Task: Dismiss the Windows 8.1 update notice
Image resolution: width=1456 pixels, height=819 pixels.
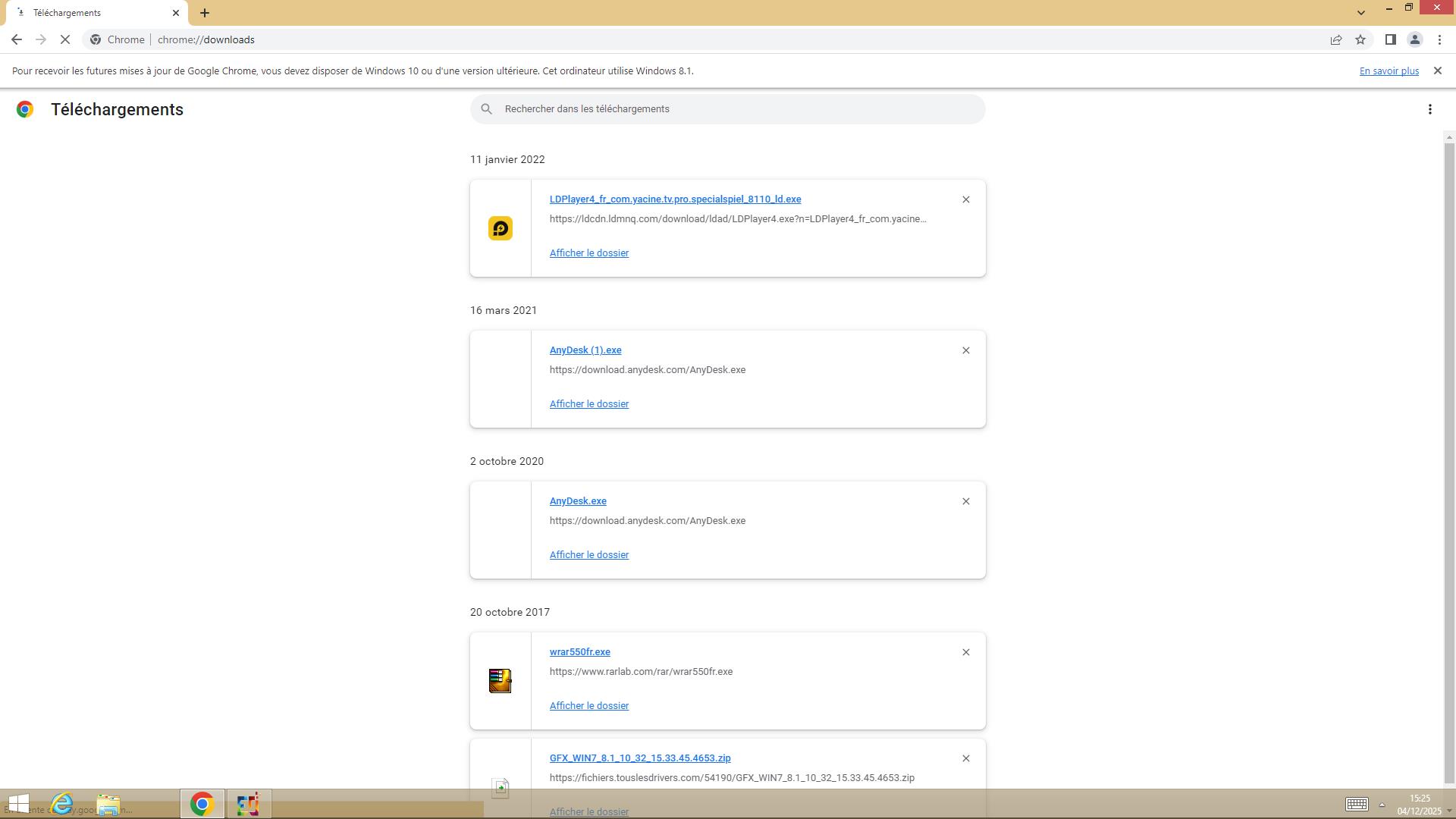Action: click(x=1437, y=71)
